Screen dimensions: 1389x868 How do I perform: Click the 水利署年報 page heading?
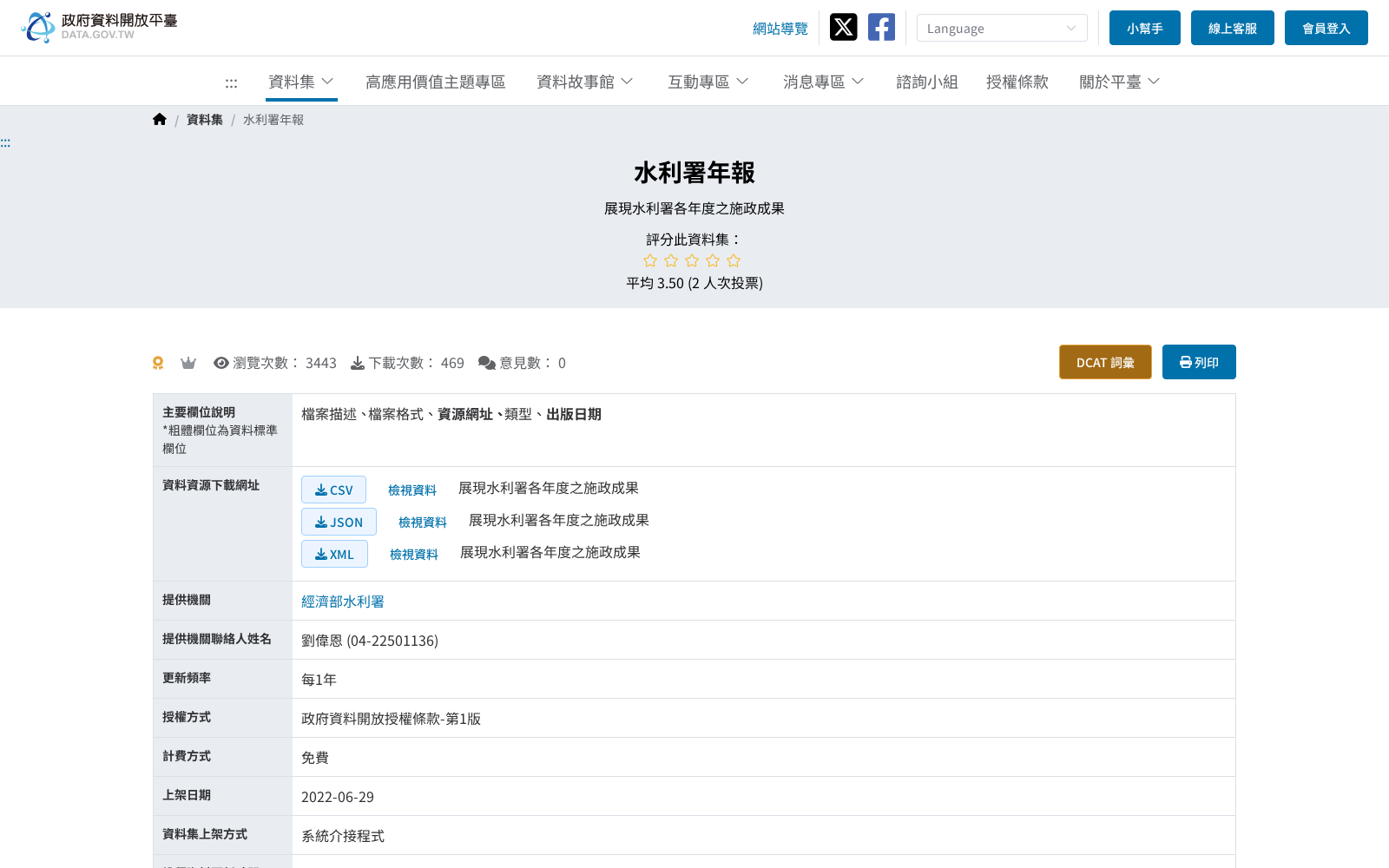694,173
